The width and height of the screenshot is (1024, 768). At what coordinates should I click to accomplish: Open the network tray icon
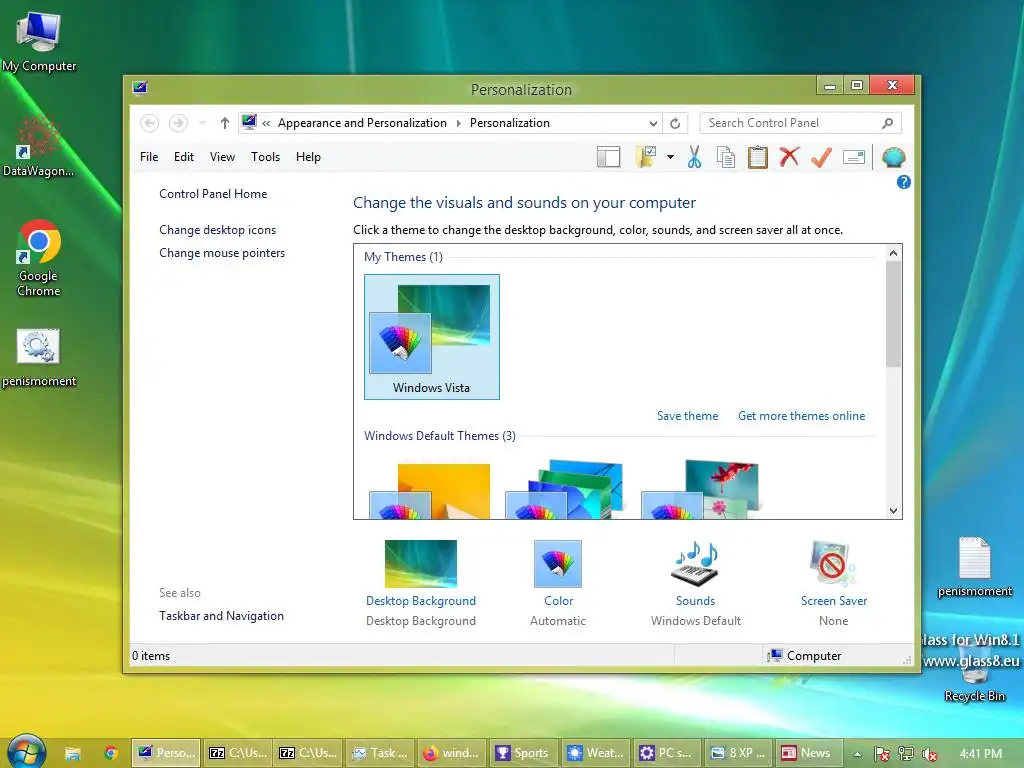click(906, 754)
